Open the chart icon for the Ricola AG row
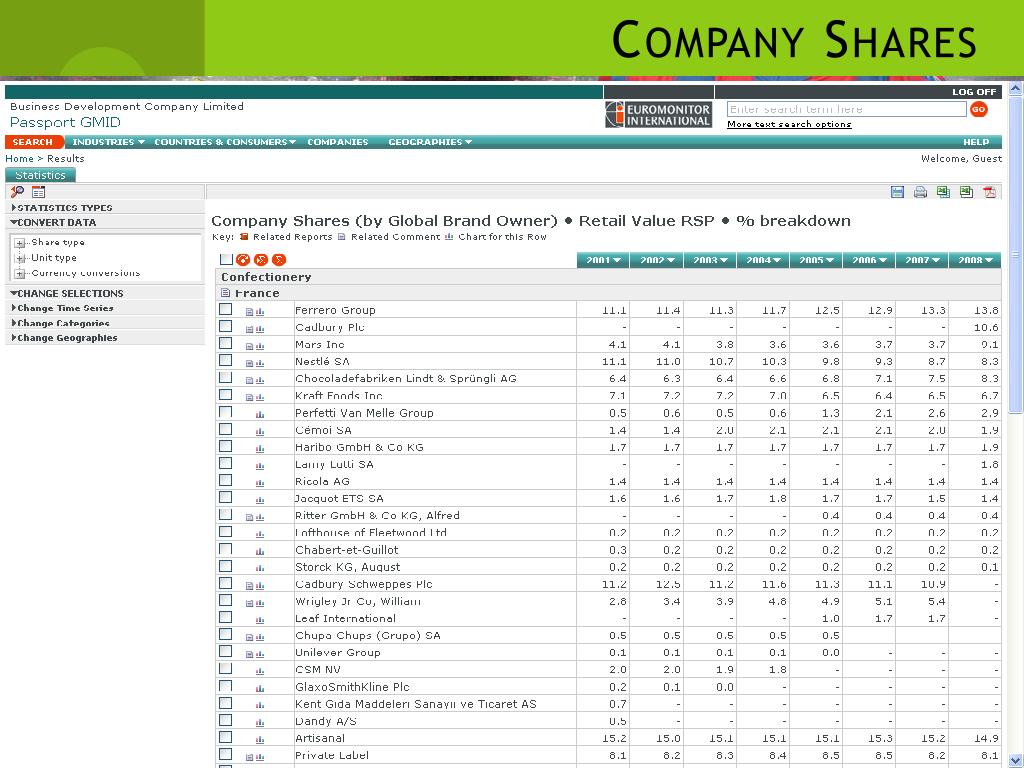This screenshot has height=768, width=1024. pyautogui.click(x=260, y=483)
